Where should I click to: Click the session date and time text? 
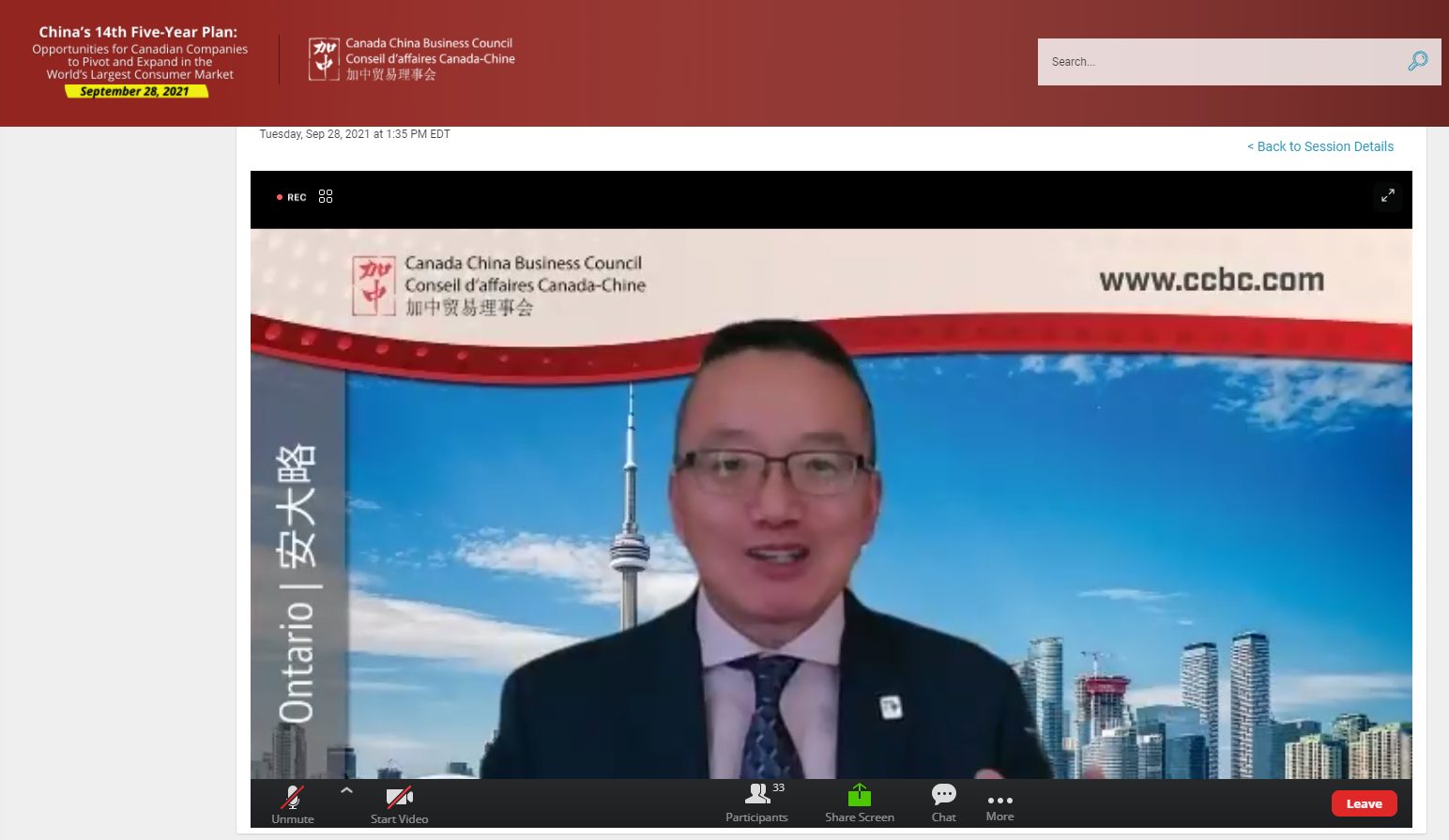point(355,134)
